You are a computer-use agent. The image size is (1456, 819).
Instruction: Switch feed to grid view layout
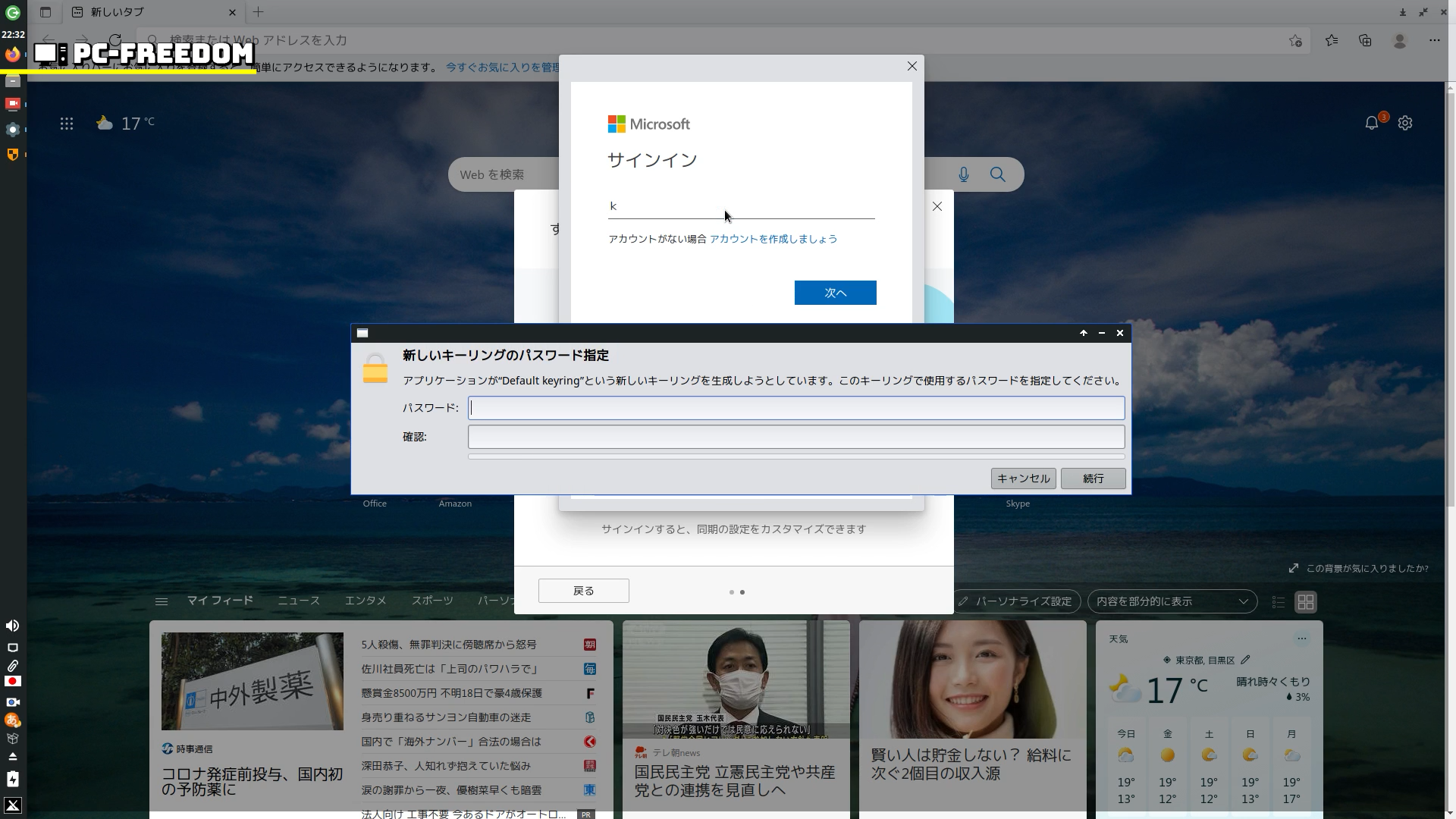click(x=1305, y=602)
